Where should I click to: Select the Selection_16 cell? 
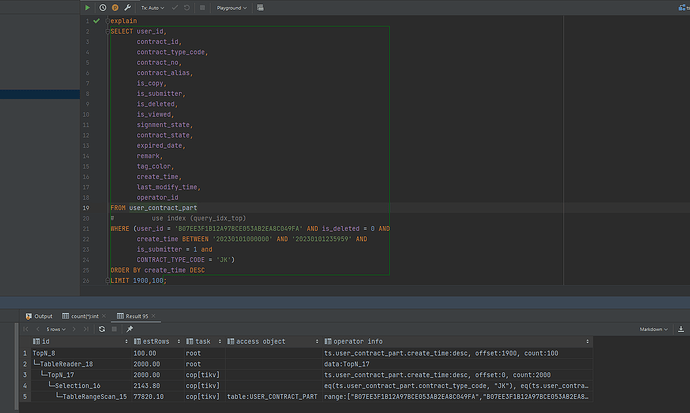click(x=81, y=386)
